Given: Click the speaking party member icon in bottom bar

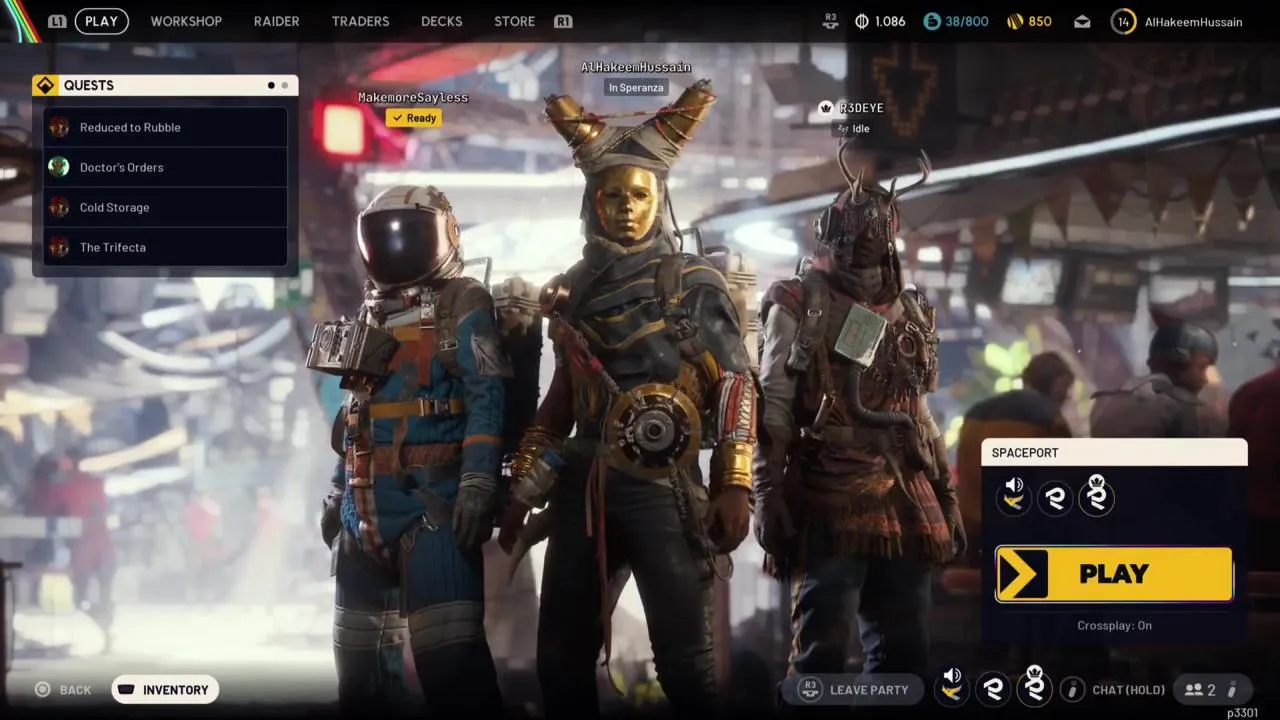Looking at the screenshot, I should [952, 686].
